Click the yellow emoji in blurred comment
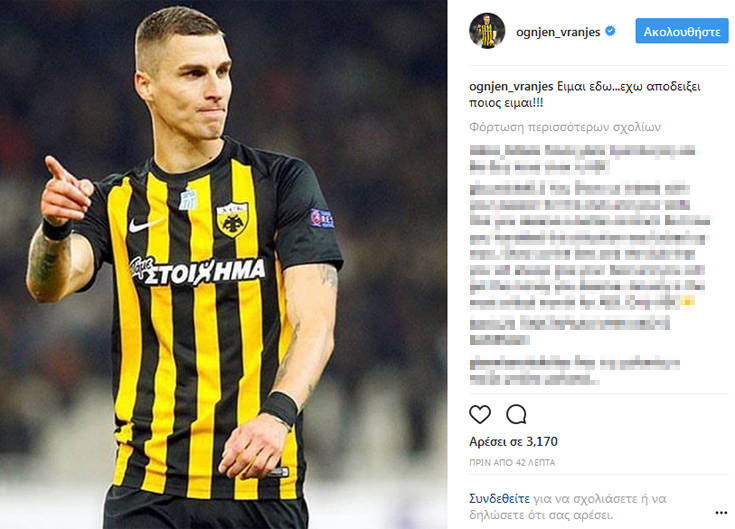This screenshot has width=735, height=529. [687, 302]
